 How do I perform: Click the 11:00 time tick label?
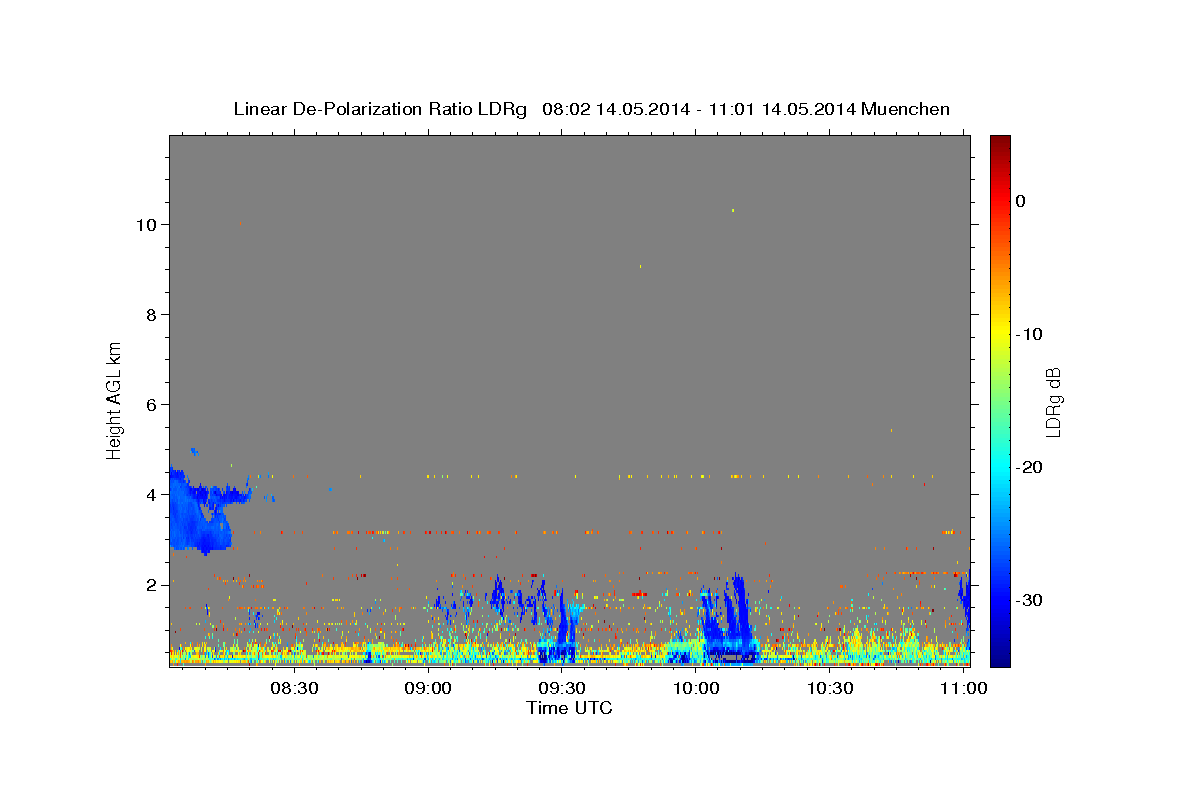(963, 688)
